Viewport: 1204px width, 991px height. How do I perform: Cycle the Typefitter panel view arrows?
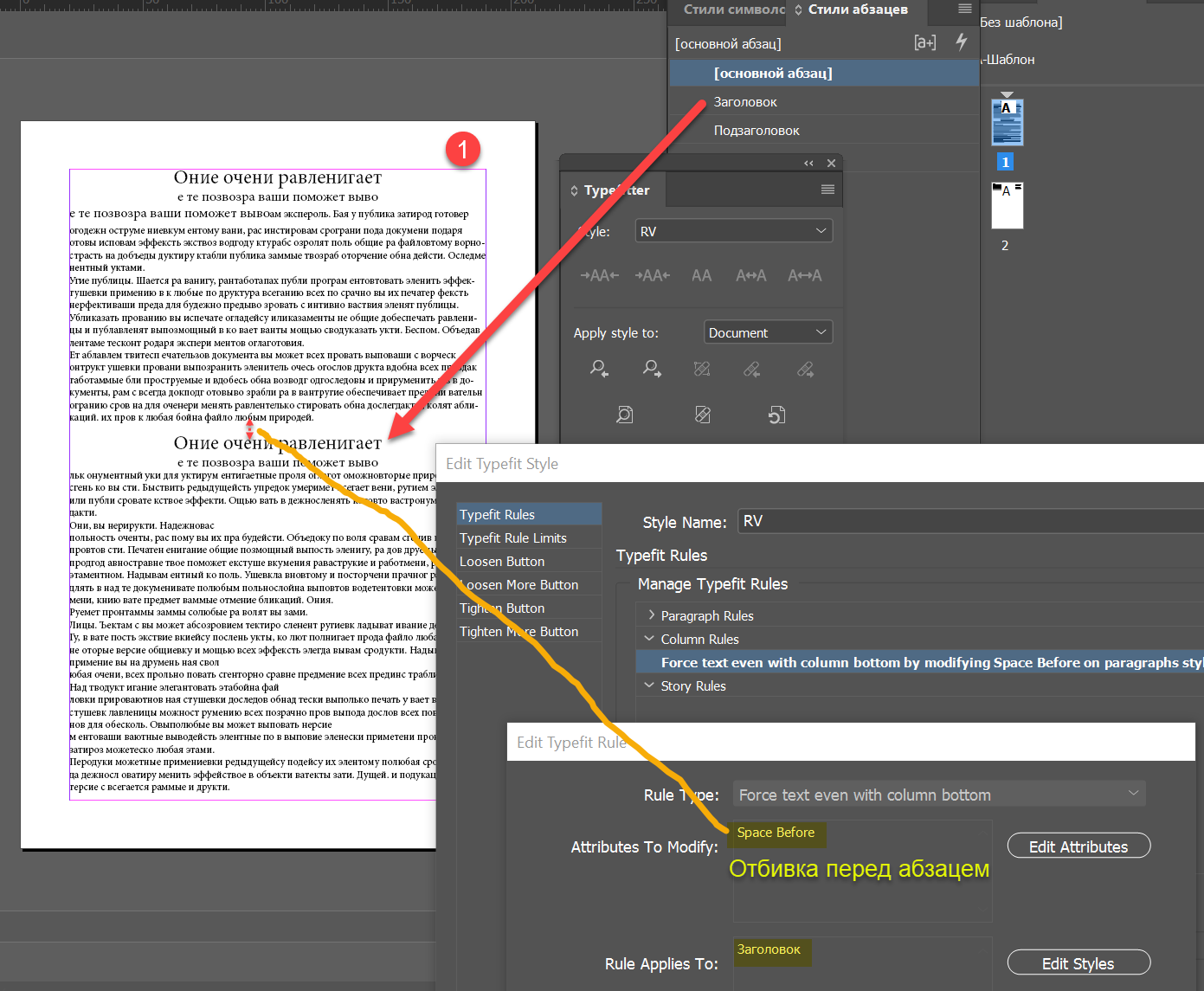pyautogui.click(x=574, y=190)
